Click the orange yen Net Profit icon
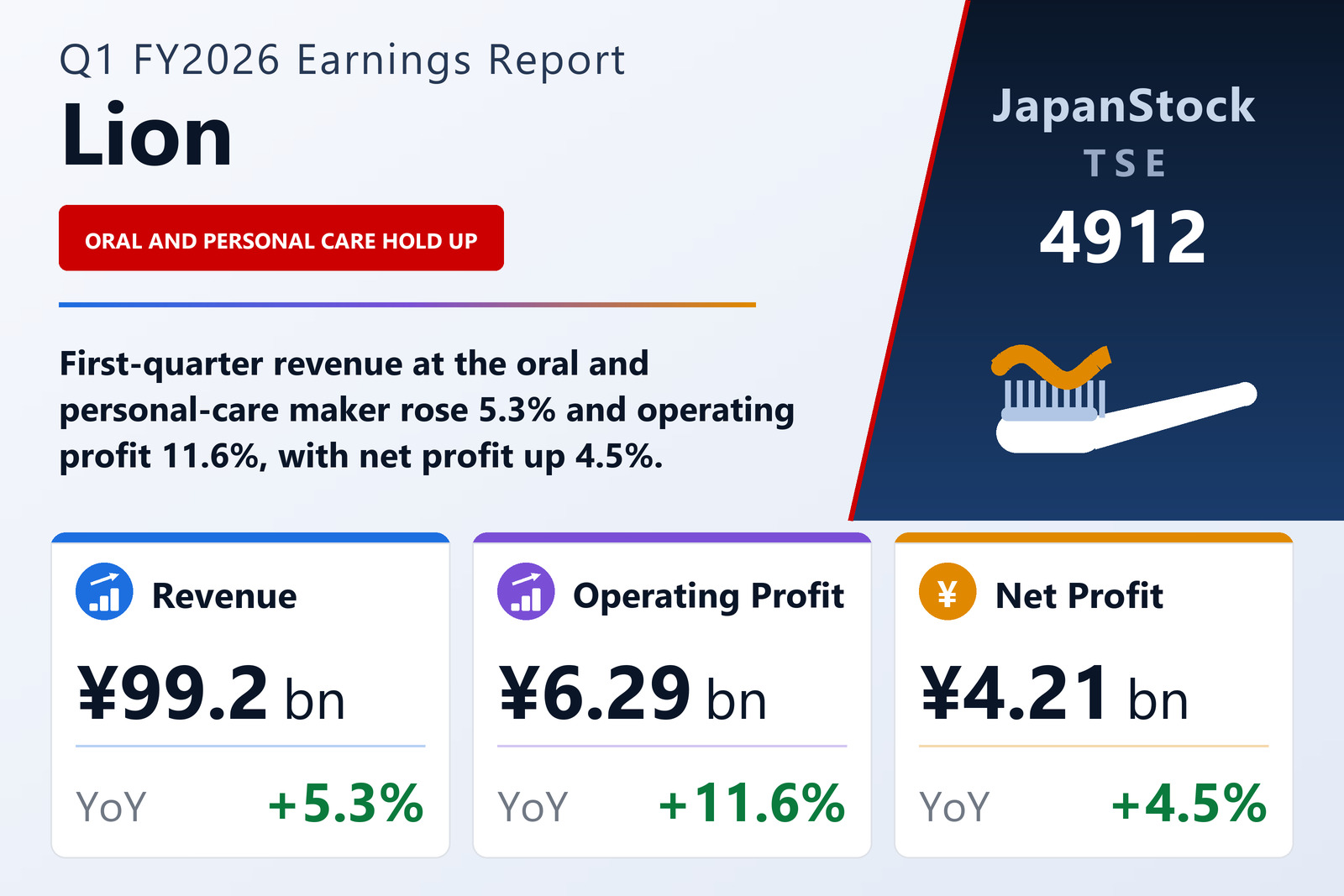The height and width of the screenshot is (896, 1344). pos(948,591)
